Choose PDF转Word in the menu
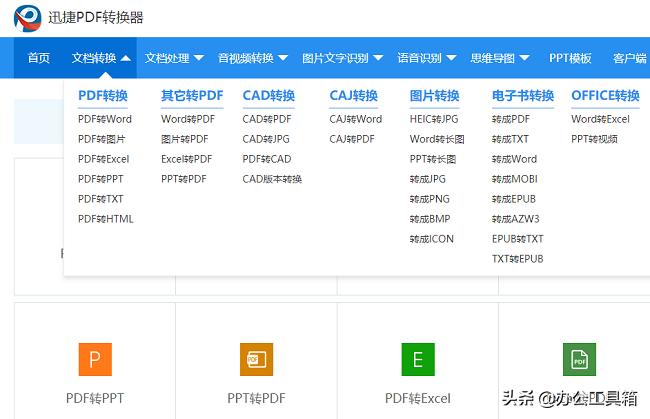The width and height of the screenshot is (650, 419). point(105,119)
